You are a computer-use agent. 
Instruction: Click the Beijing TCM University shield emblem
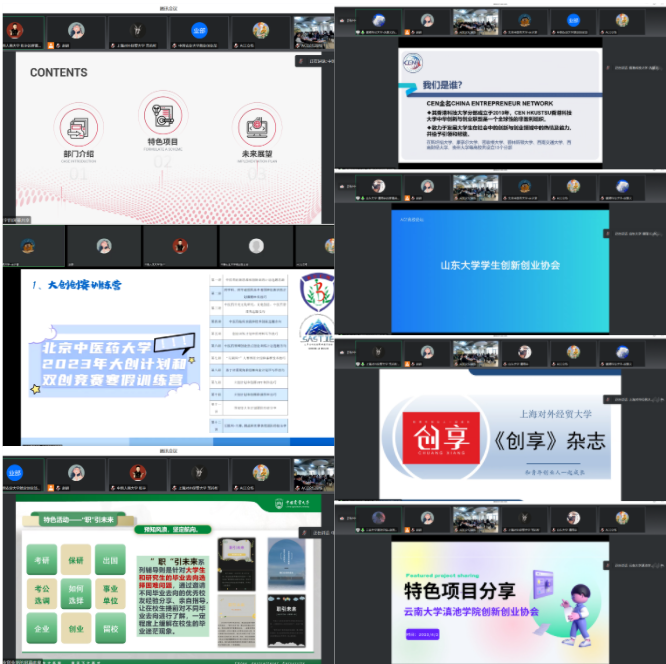(x=316, y=294)
